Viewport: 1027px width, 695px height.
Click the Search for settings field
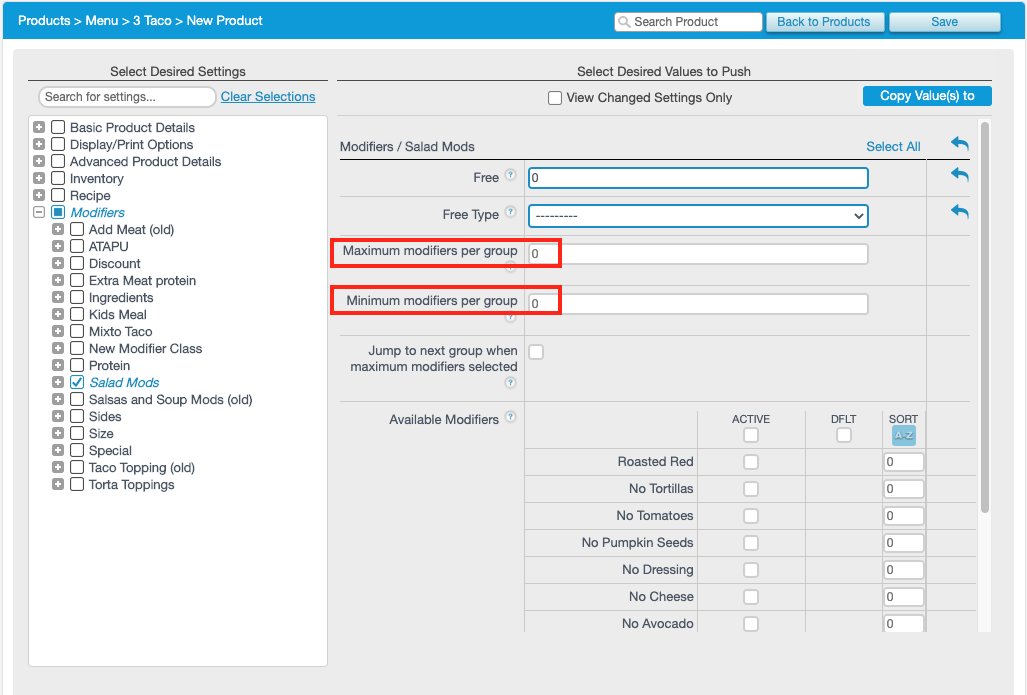[x=127, y=96]
